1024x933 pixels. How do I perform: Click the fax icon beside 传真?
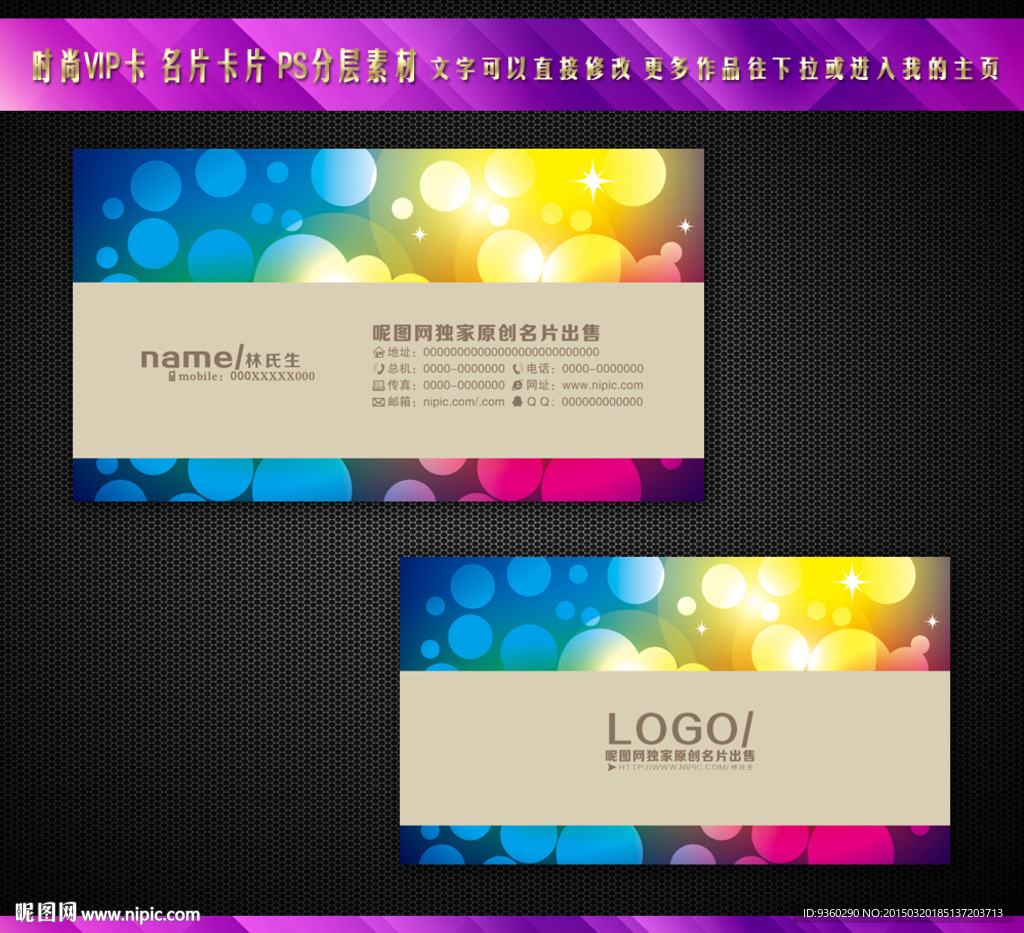[378, 385]
